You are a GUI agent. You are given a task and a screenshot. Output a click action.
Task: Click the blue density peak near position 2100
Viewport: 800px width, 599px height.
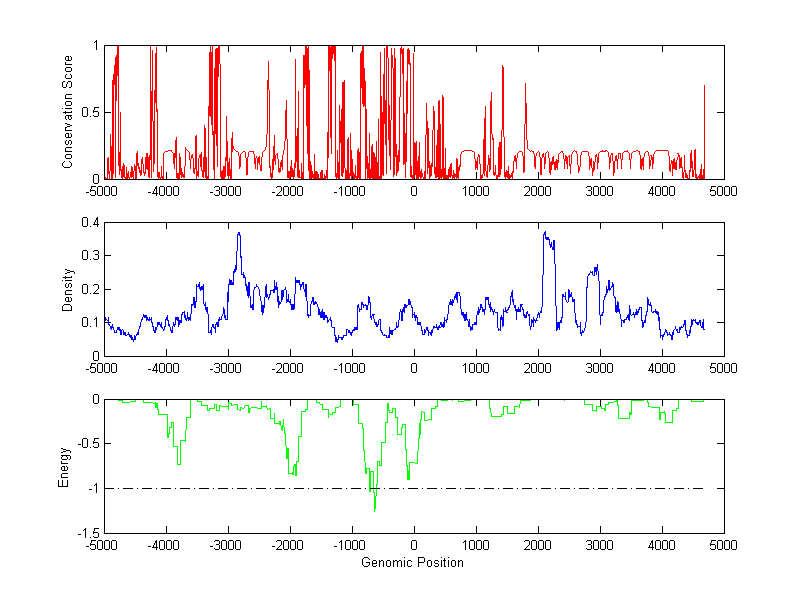pyautogui.click(x=545, y=234)
